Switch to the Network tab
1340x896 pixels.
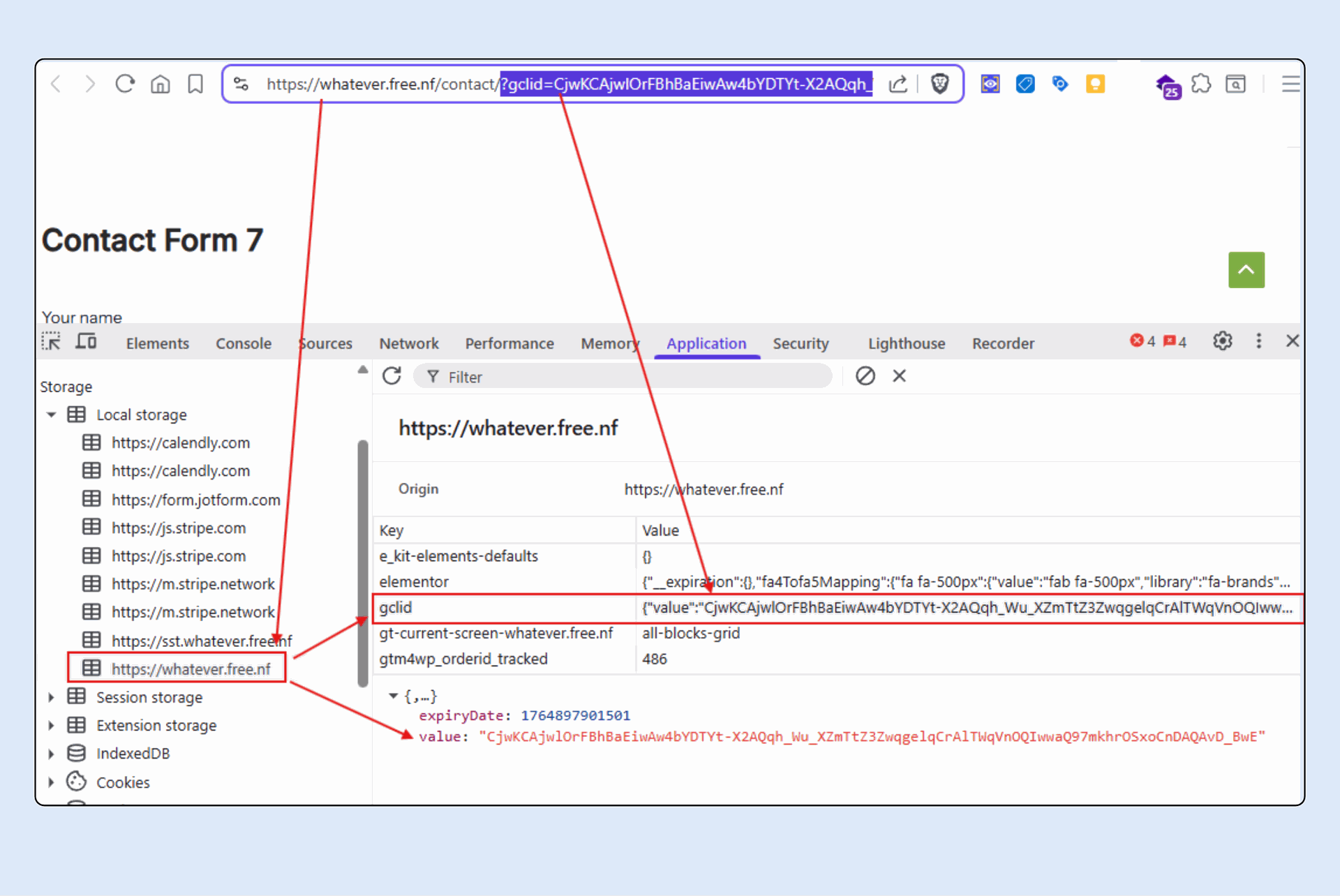pos(408,343)
